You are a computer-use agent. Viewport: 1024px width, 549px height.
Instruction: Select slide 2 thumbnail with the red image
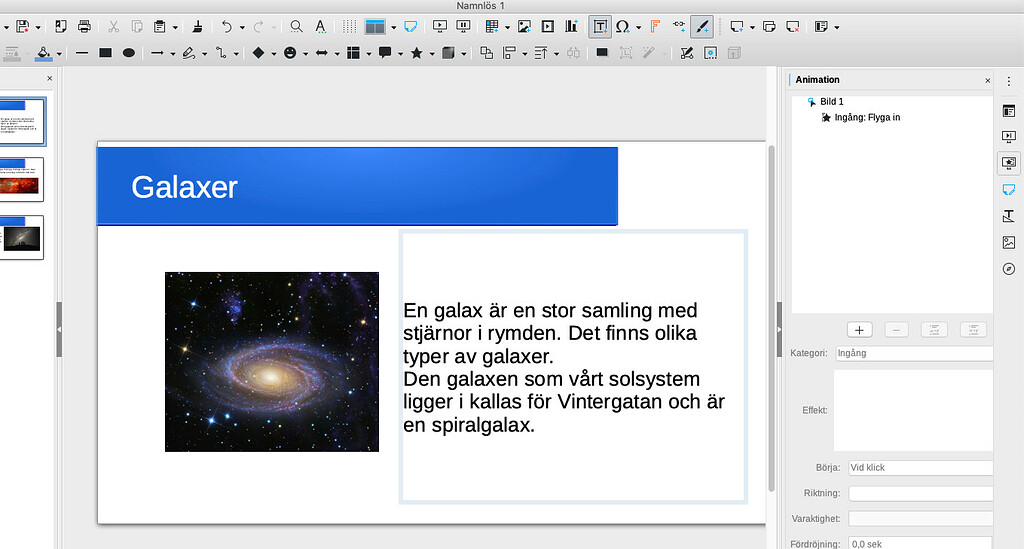pyautogui.click(x=22, y=180)
